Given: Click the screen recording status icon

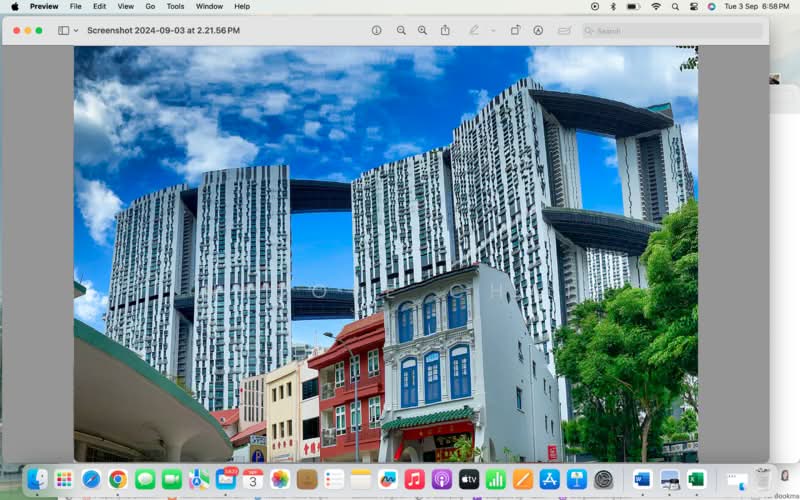Looking at the screenshot, I should [595, 7].
